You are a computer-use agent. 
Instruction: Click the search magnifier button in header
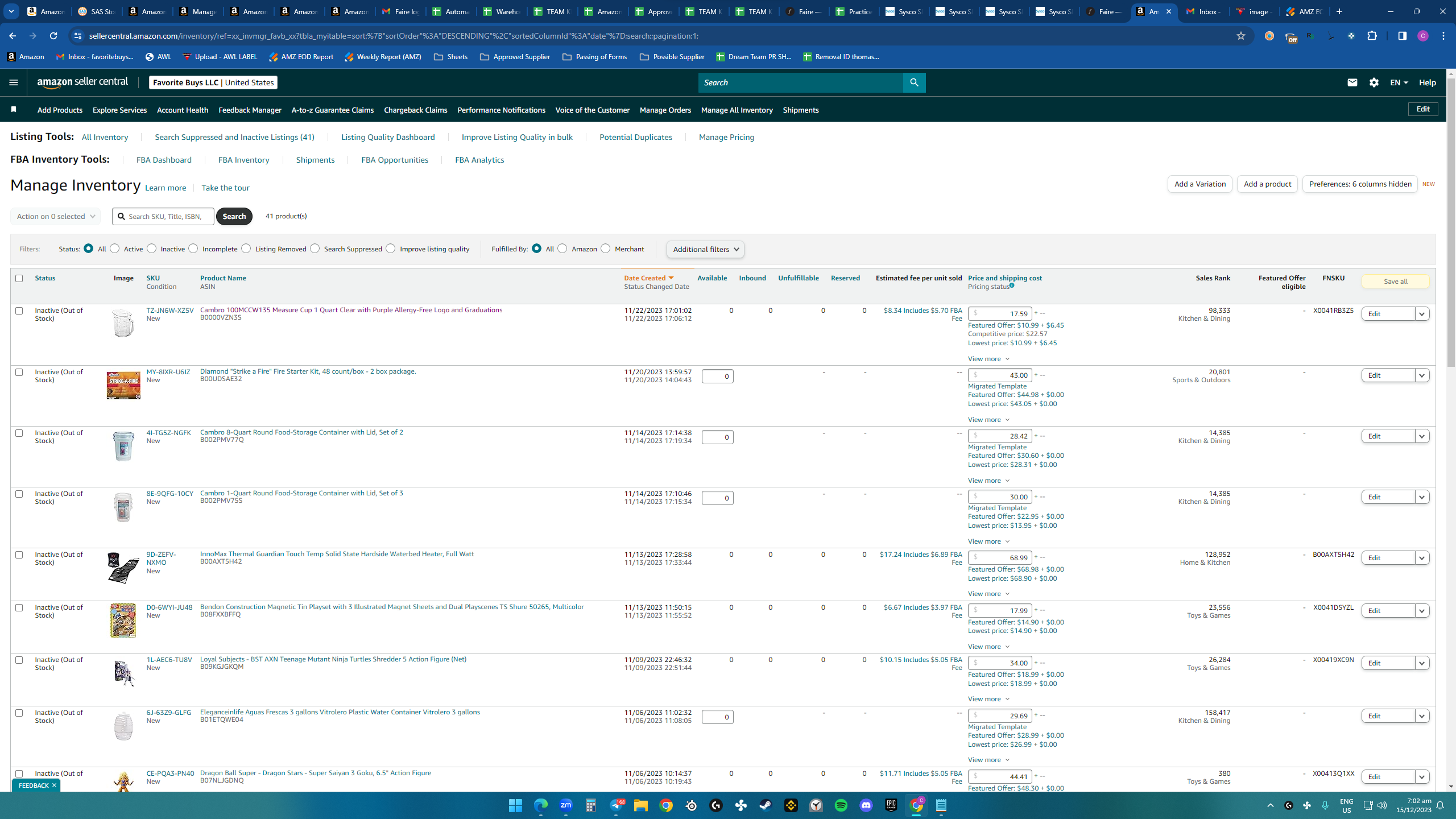(914, 82)
